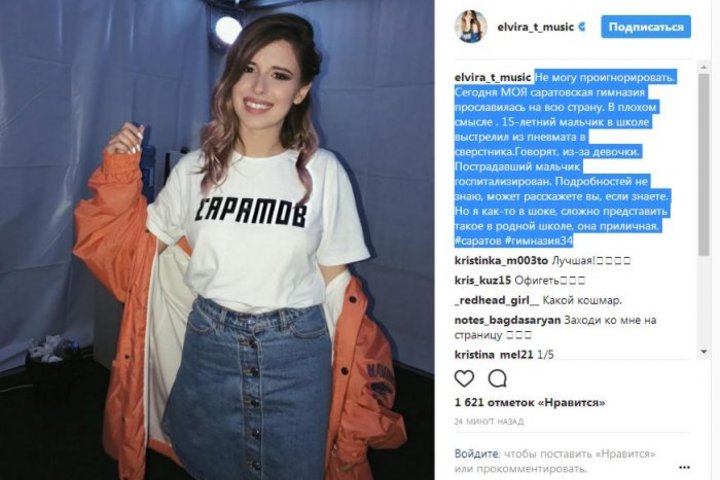Click the comments scrollbar up arrow

click(703, 68)
